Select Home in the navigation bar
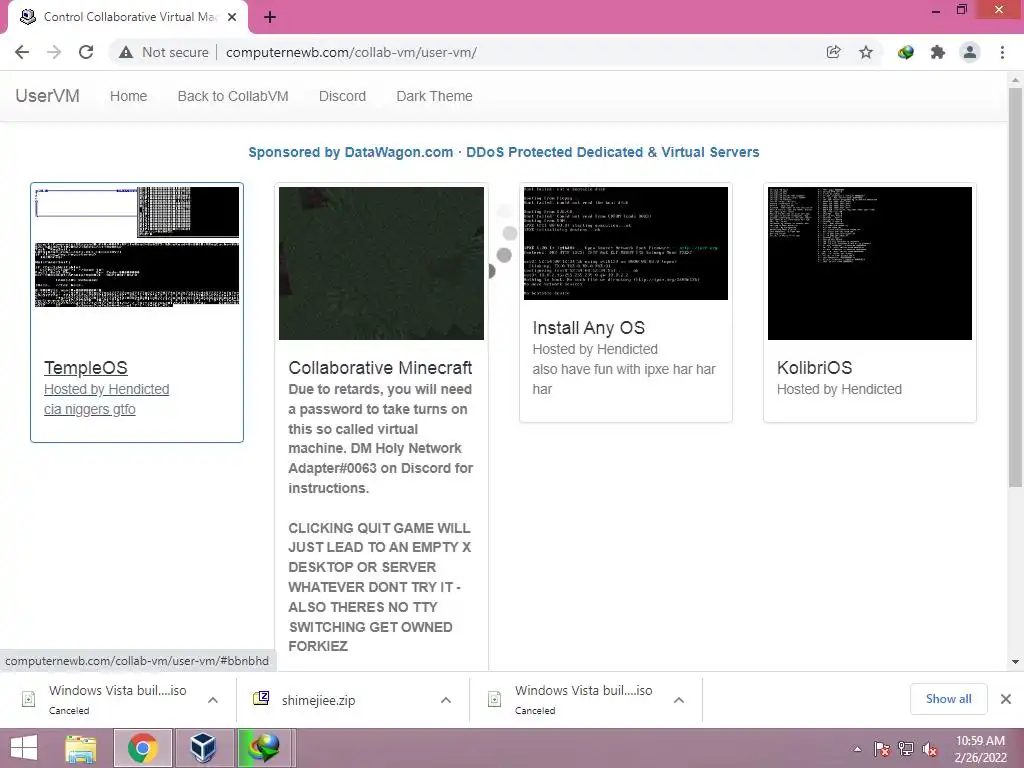Image resolution: width=1024 pixels, height=768 pixels. [128, 96]
